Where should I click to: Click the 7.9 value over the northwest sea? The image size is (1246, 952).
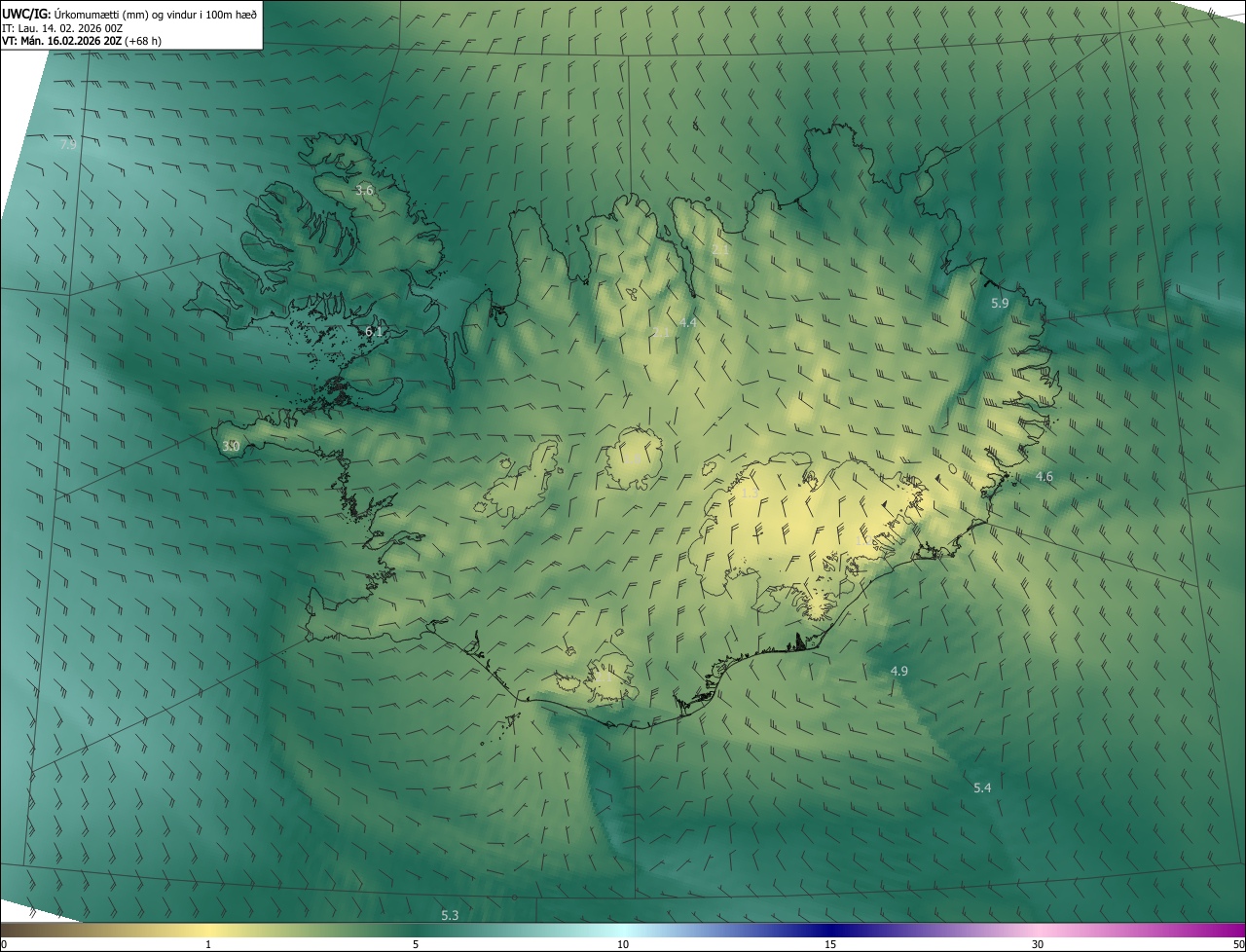coord(67,144)
